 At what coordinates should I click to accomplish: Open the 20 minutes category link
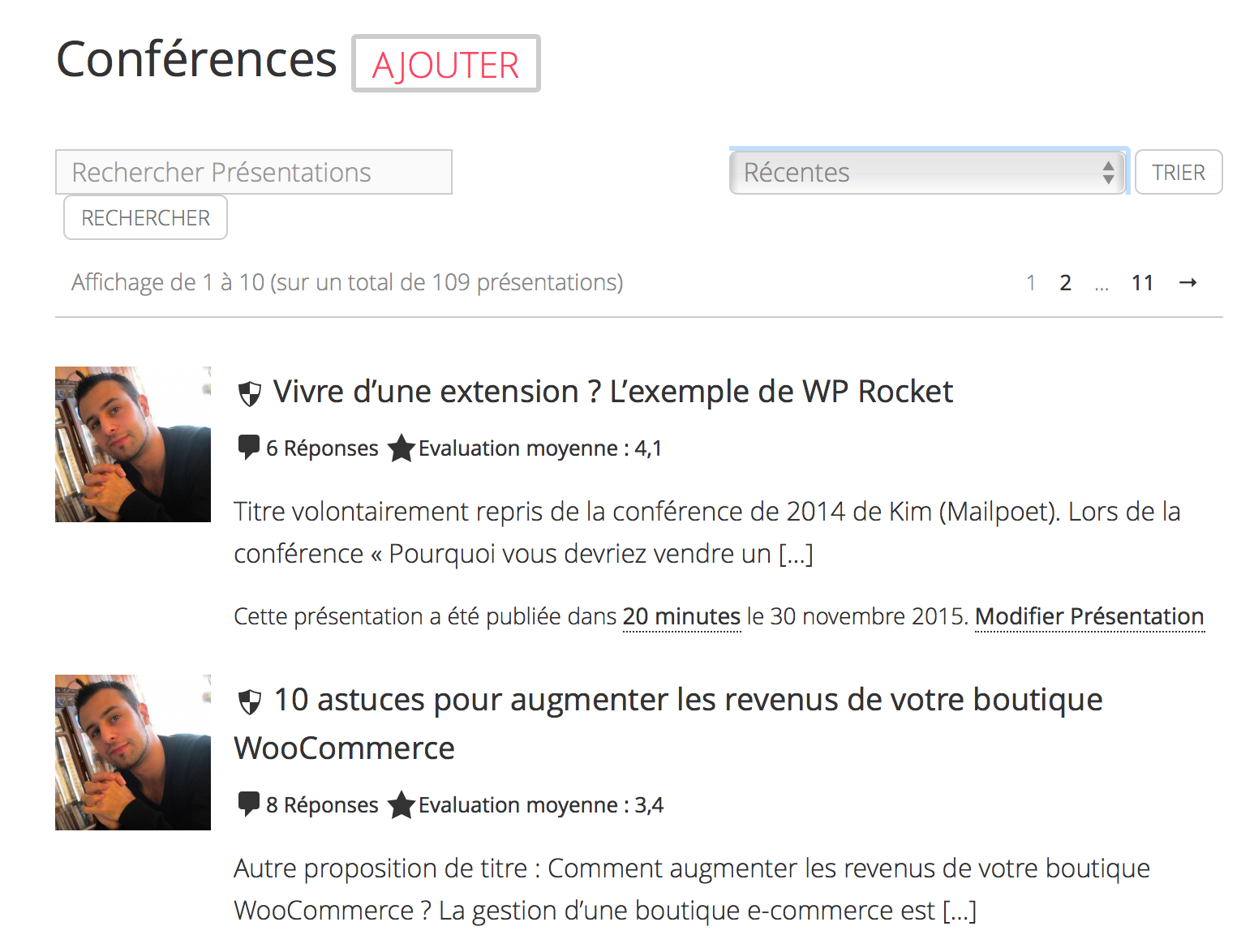click(681, 616)
